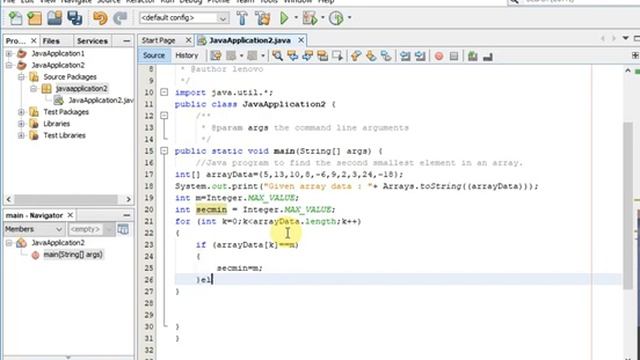Screen dimensions: 640x360
Task: Click the Open Project toolbar icon
Action: point(55,18)
